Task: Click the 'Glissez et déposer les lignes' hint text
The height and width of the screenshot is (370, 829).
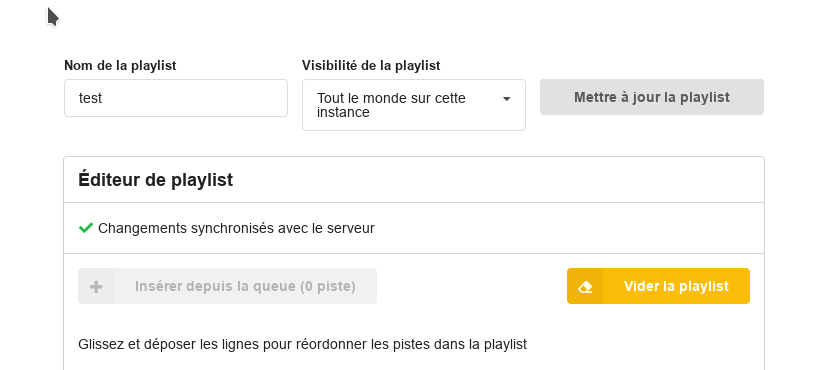Action: coord(303,345)
